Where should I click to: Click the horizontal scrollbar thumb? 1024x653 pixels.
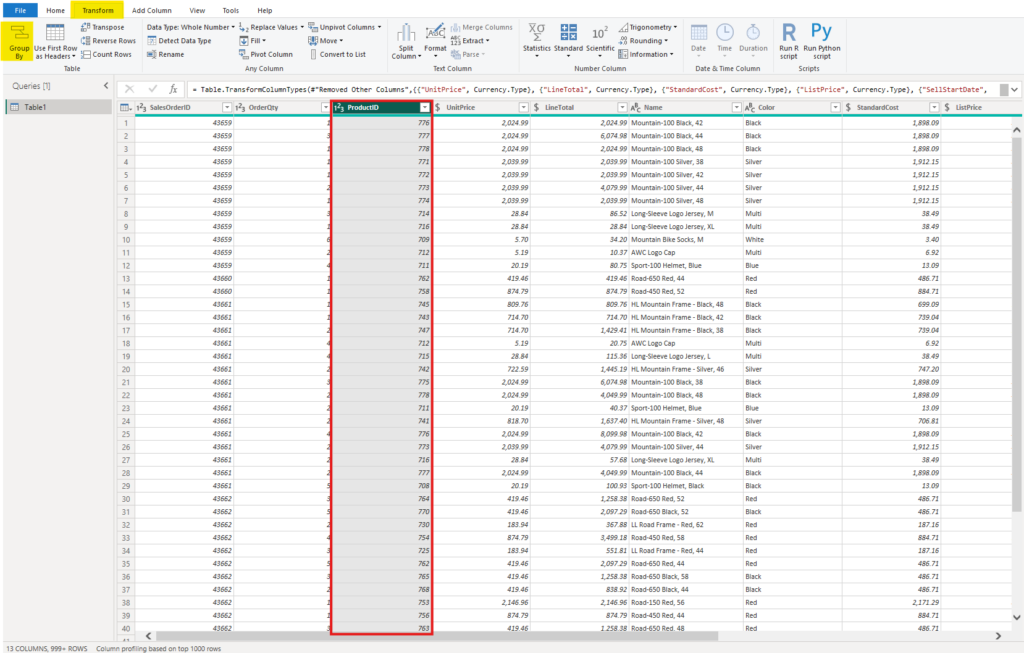coord(437,635)
